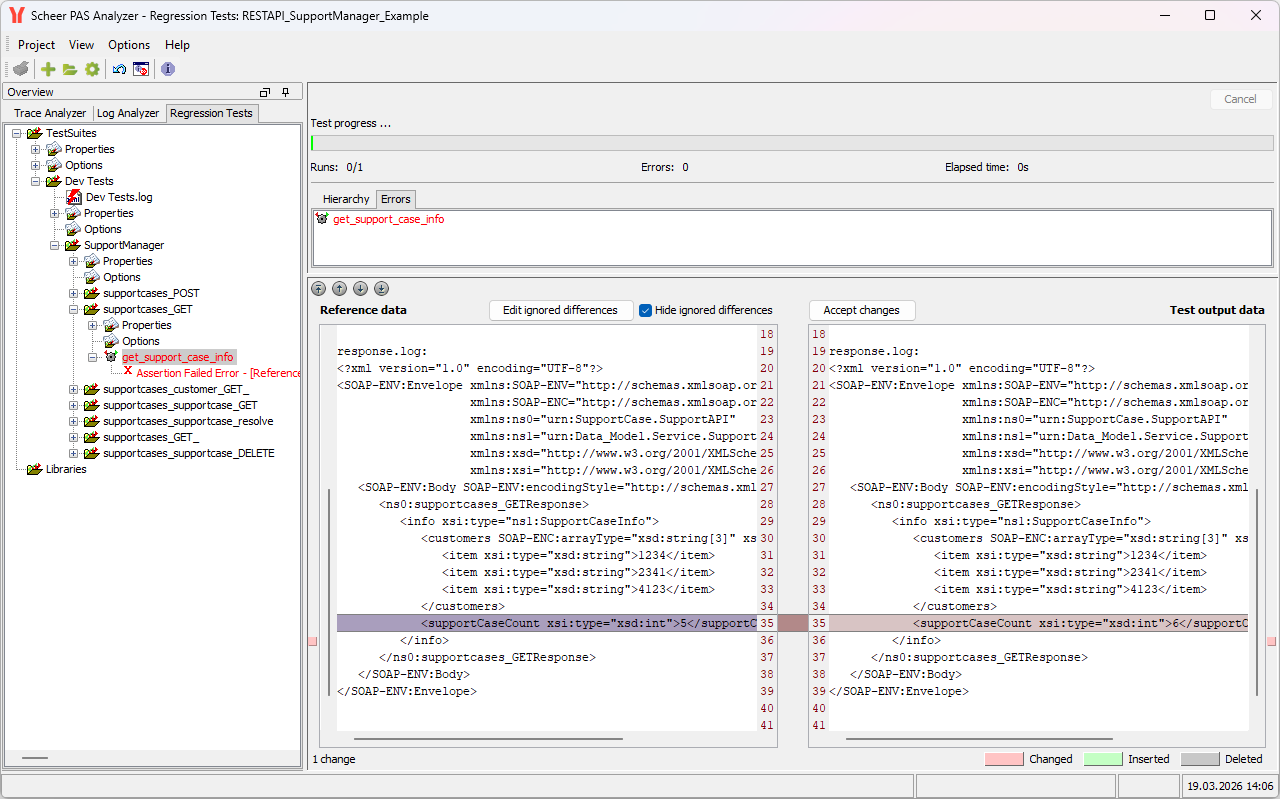Viewport: 1280px width, 799px height.
Task: Click Edit ignored differences button
Action: (x=560, y=310)
